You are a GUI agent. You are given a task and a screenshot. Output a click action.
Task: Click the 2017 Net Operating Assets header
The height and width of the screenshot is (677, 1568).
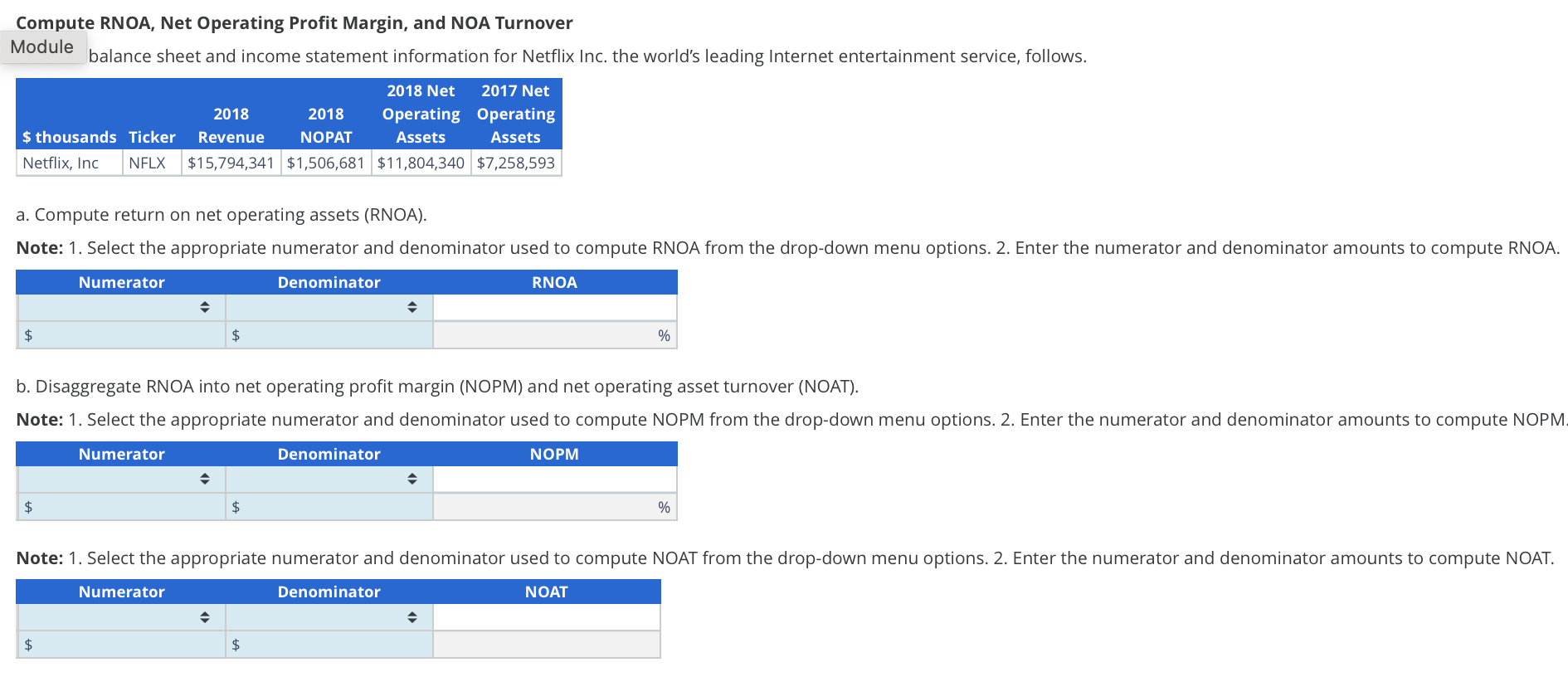tap(516, 114)
